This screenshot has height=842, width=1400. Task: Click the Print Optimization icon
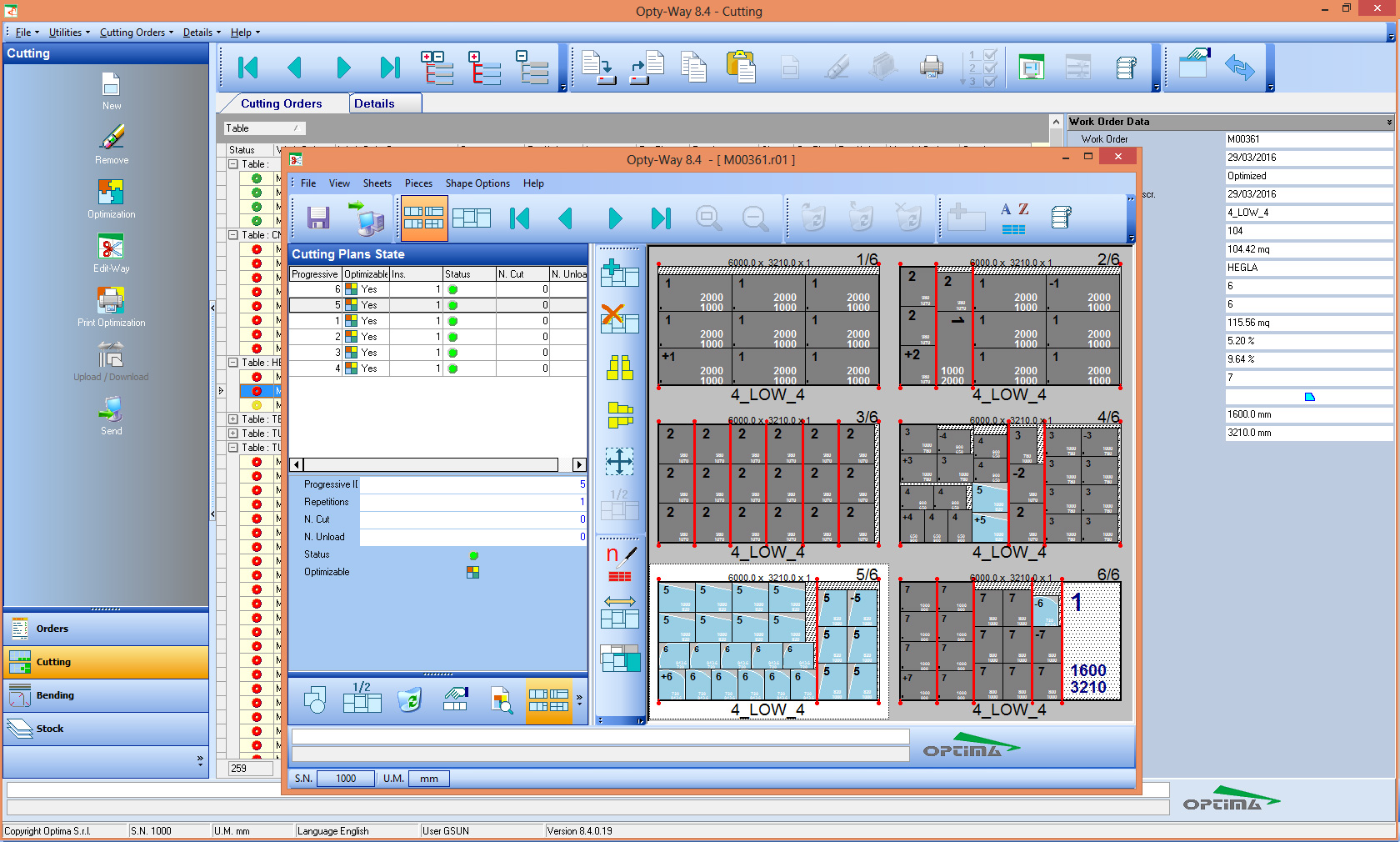point(111,301)
